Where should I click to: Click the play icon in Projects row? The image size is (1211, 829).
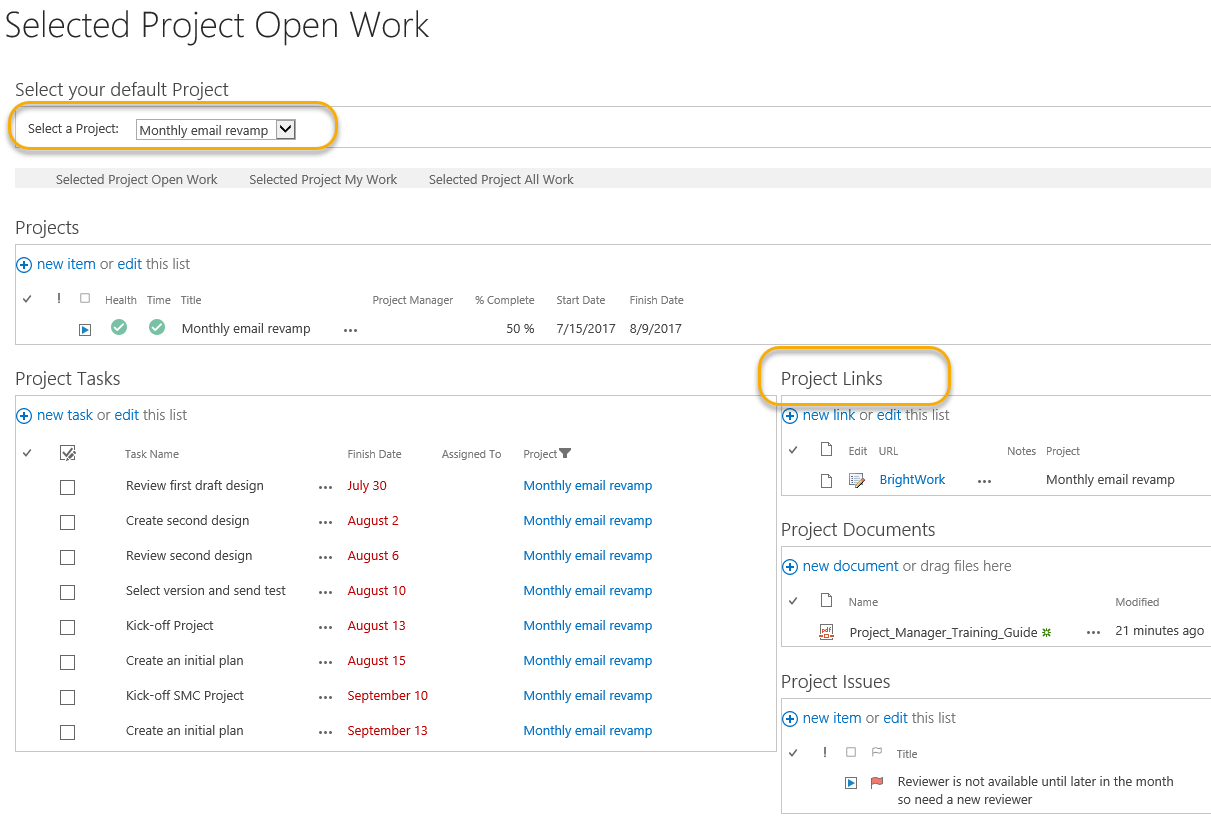[x=85, y=330]
